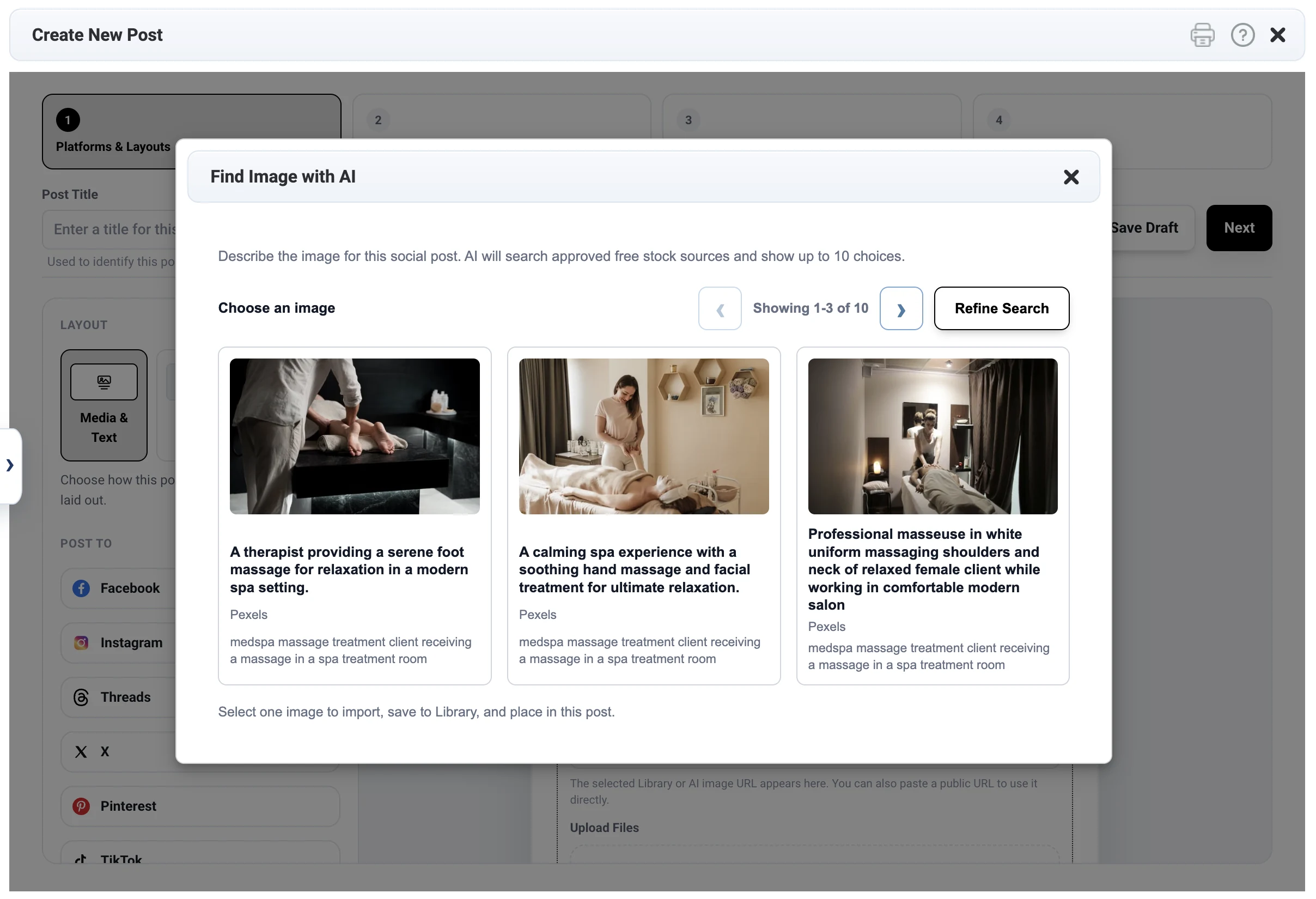Click the Pexels source under the masseuse card
The height and width of the screenshot is (899, 1316).
(826, 627)
